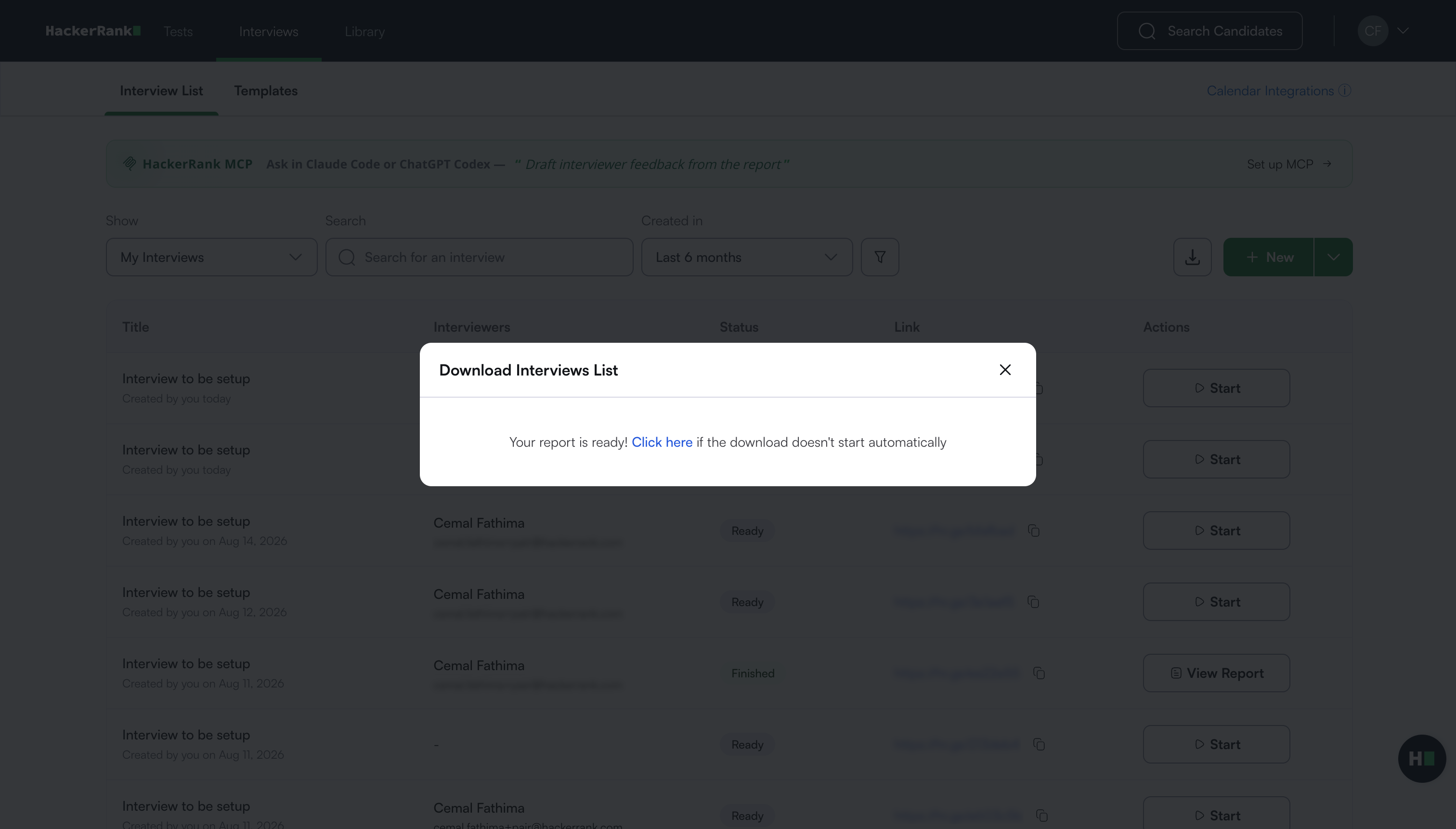Go to the HackerRank logo home
1456x829 pixels.
tap(93, 31)
